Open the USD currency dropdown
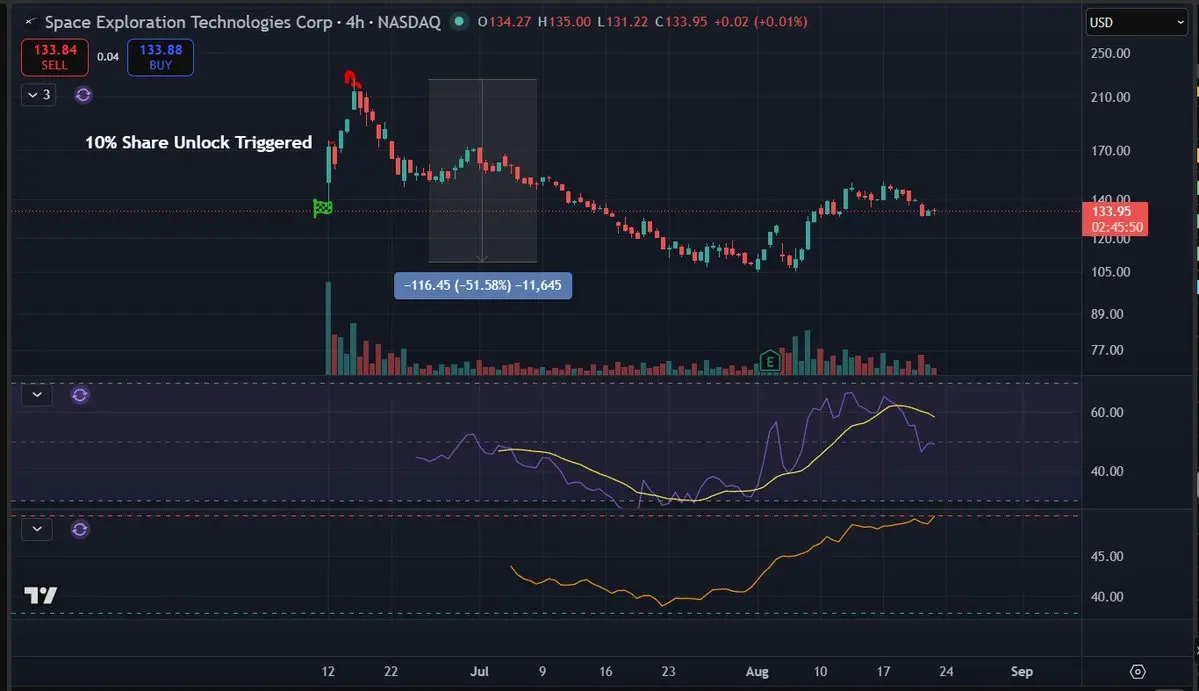1199x691 pixels. pos(1136,22)
